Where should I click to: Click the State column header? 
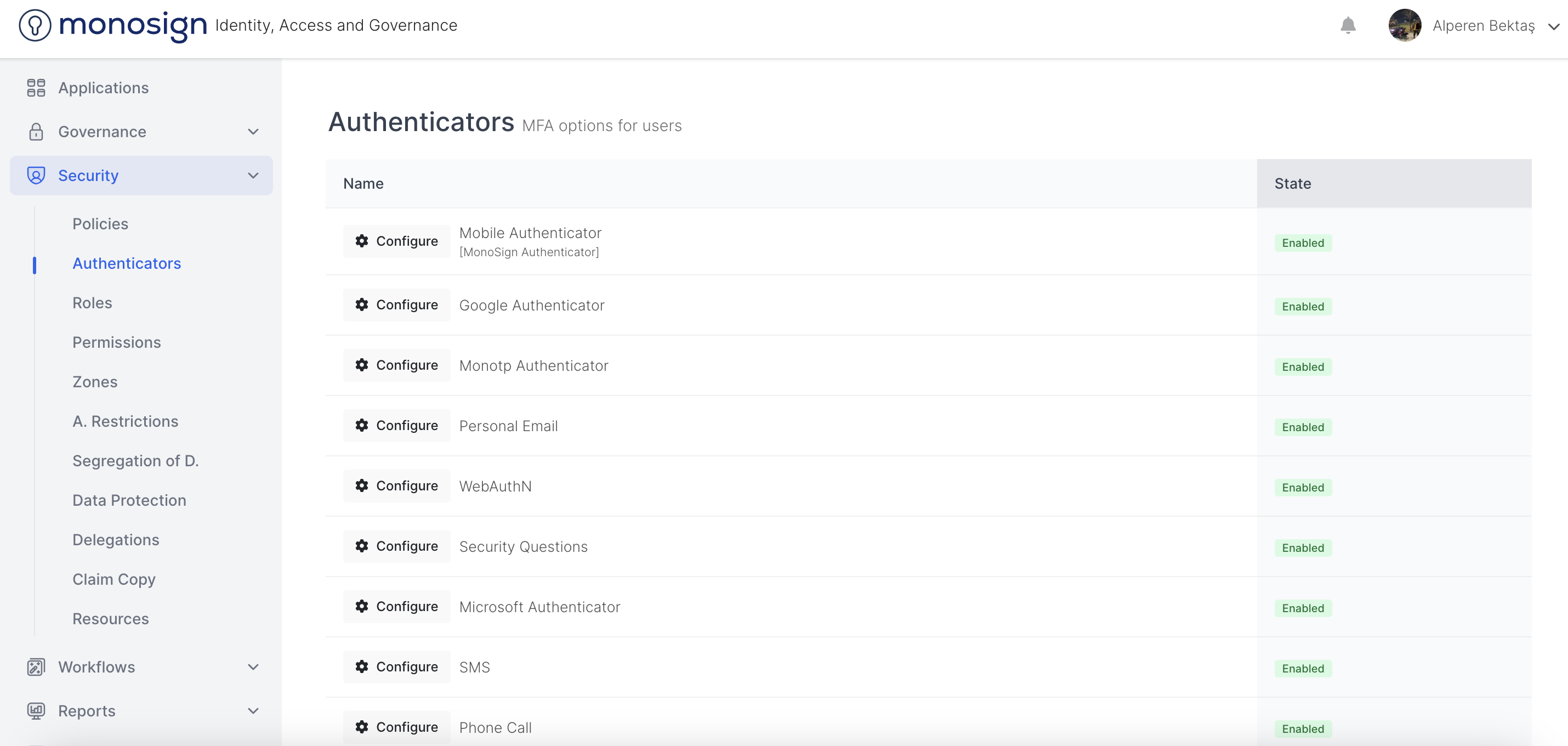(x=1292, y=183)
